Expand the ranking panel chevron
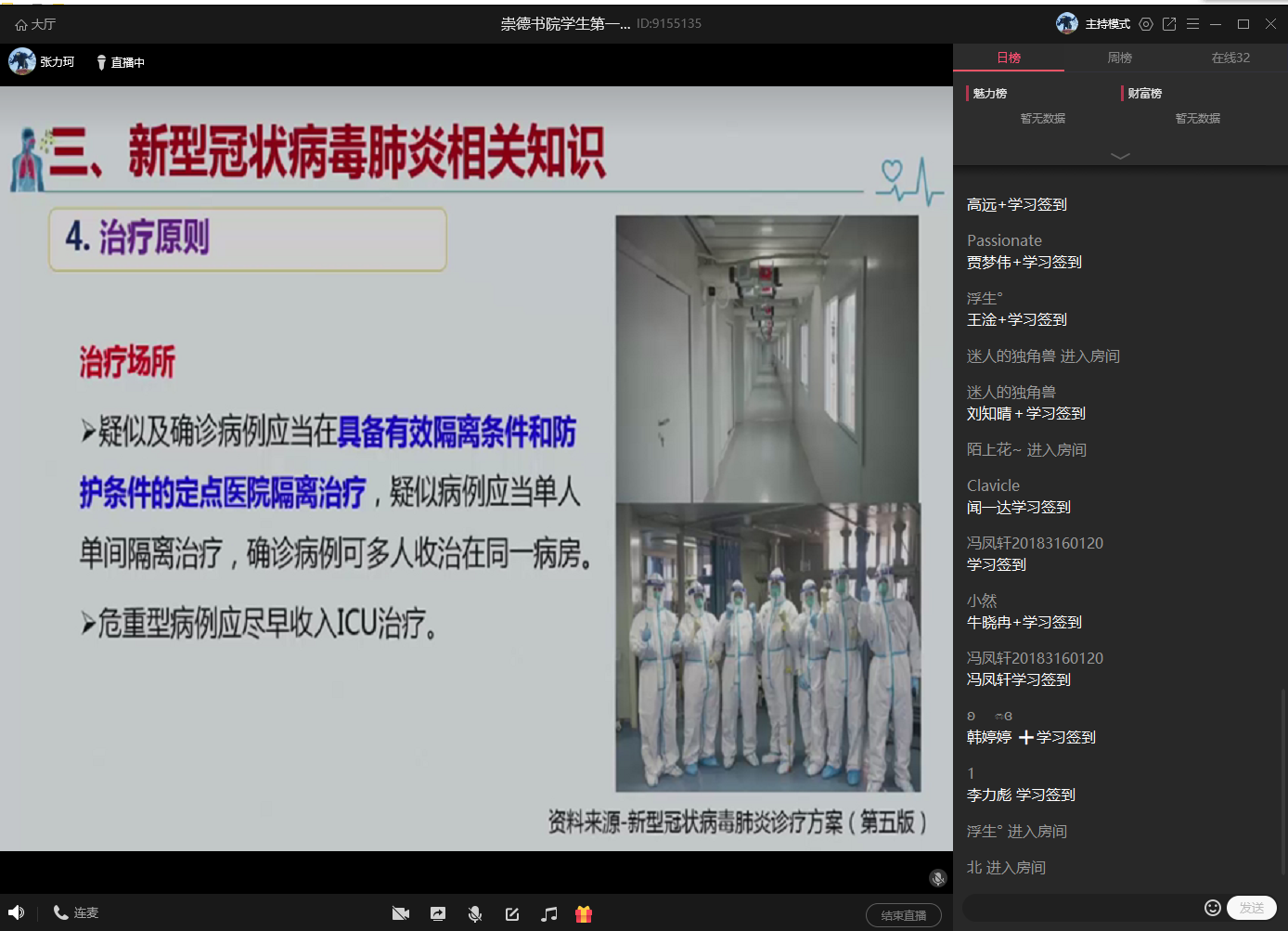 1120,156
